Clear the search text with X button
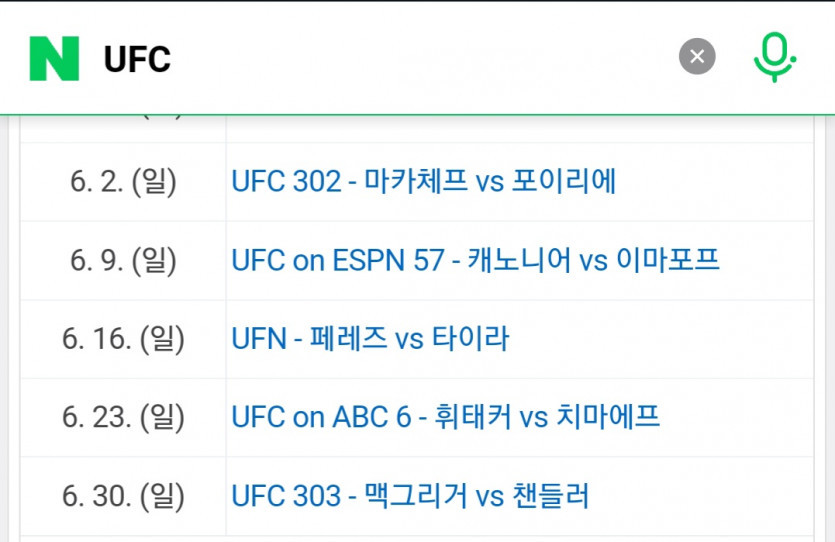835x542 pixels. (x=697, y=57)
